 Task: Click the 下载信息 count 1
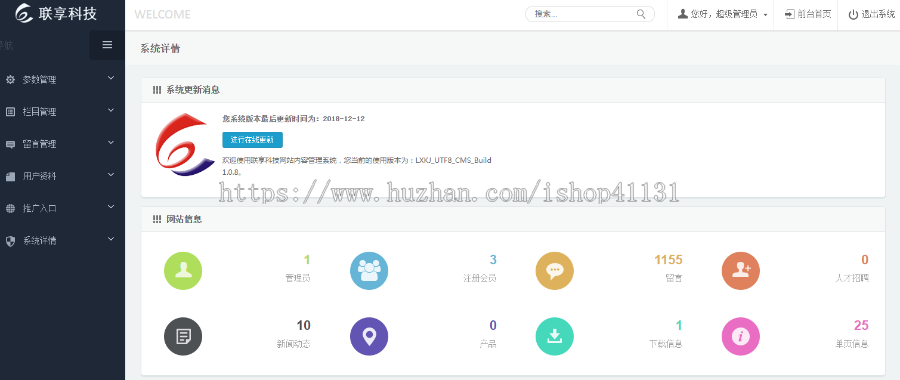point(678,325)
